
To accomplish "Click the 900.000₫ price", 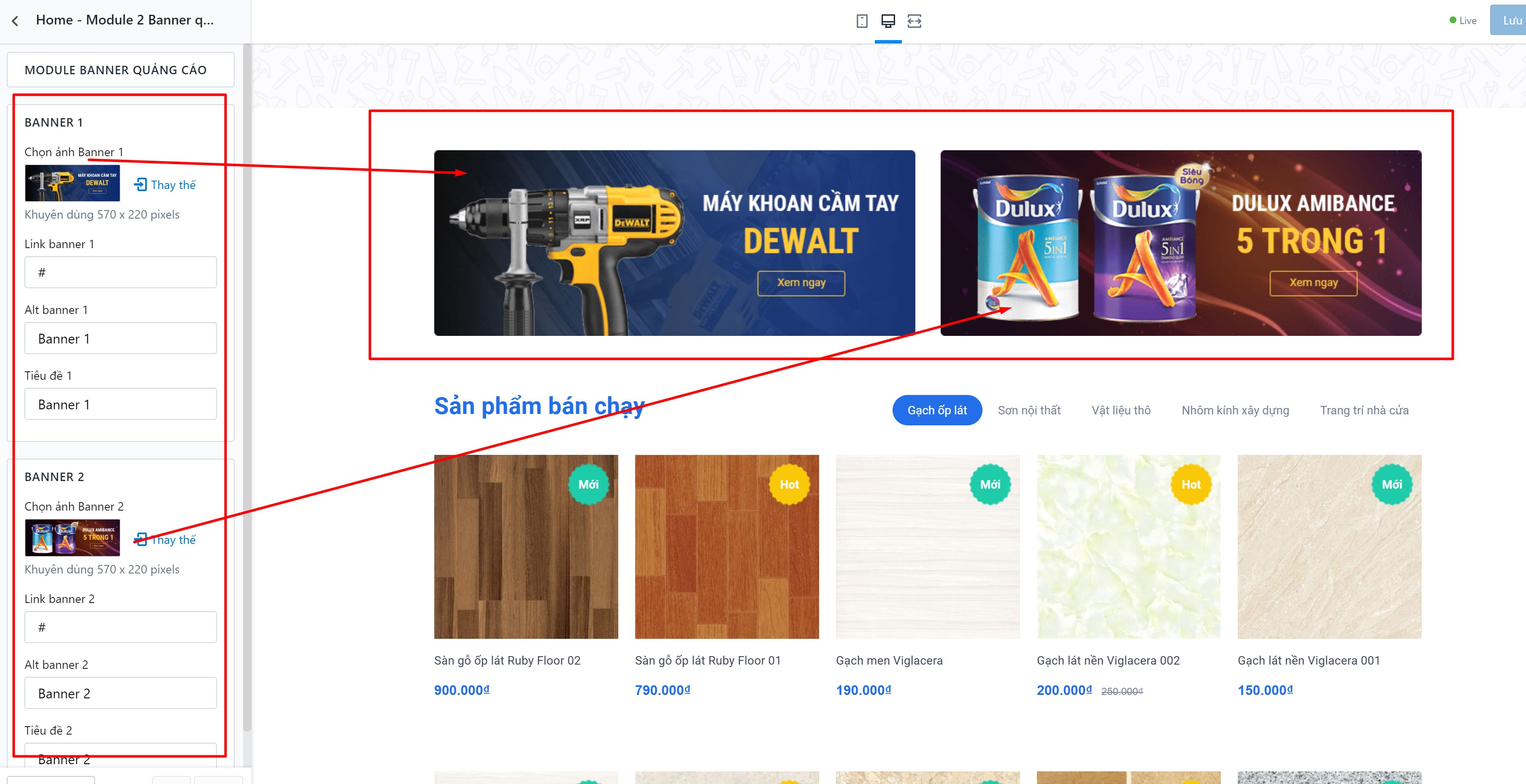I will (462, 690).
